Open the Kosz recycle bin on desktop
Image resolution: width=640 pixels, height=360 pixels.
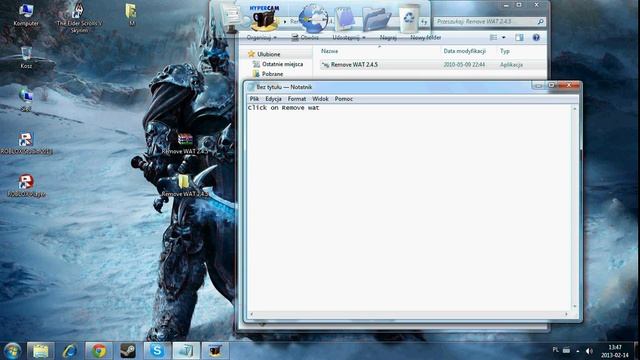pos(26,58)
